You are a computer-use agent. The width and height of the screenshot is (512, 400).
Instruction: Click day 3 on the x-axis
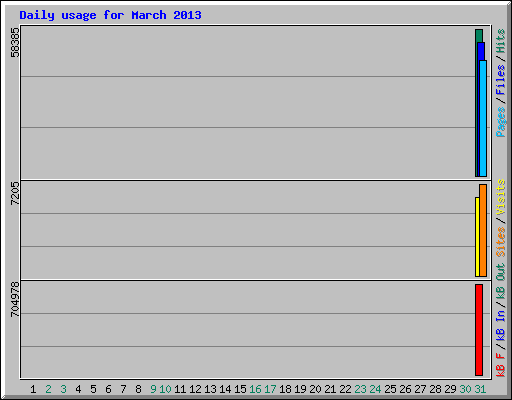tap(63, 389)
